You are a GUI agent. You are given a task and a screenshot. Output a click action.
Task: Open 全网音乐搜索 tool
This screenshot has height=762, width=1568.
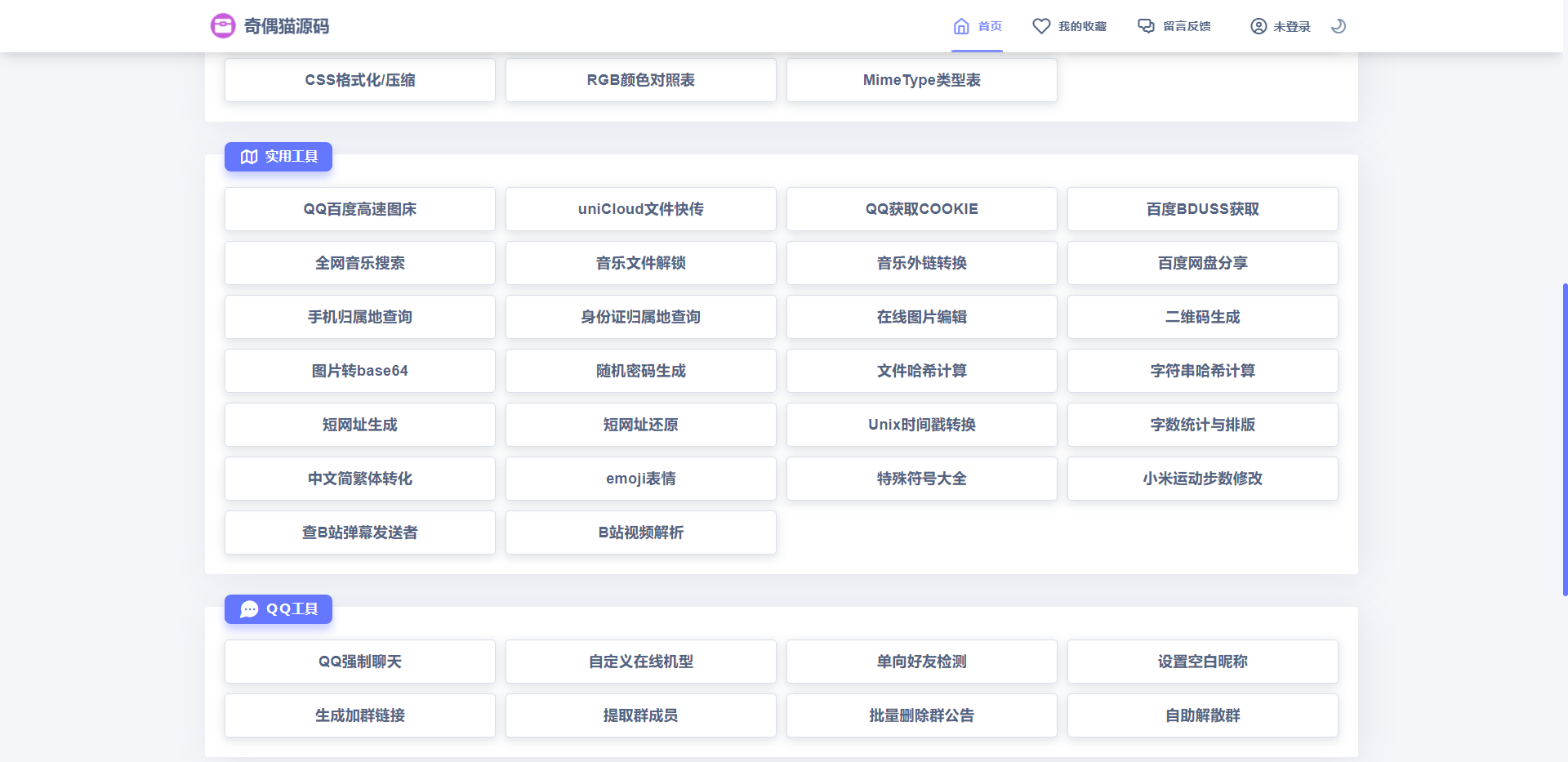[360, 263]
